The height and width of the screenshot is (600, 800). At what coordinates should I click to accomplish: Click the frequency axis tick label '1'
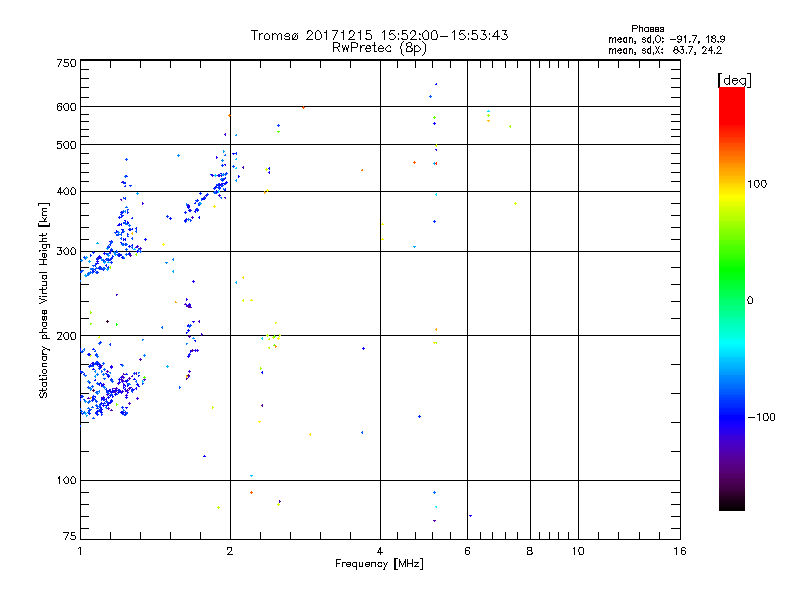[80, 551]
